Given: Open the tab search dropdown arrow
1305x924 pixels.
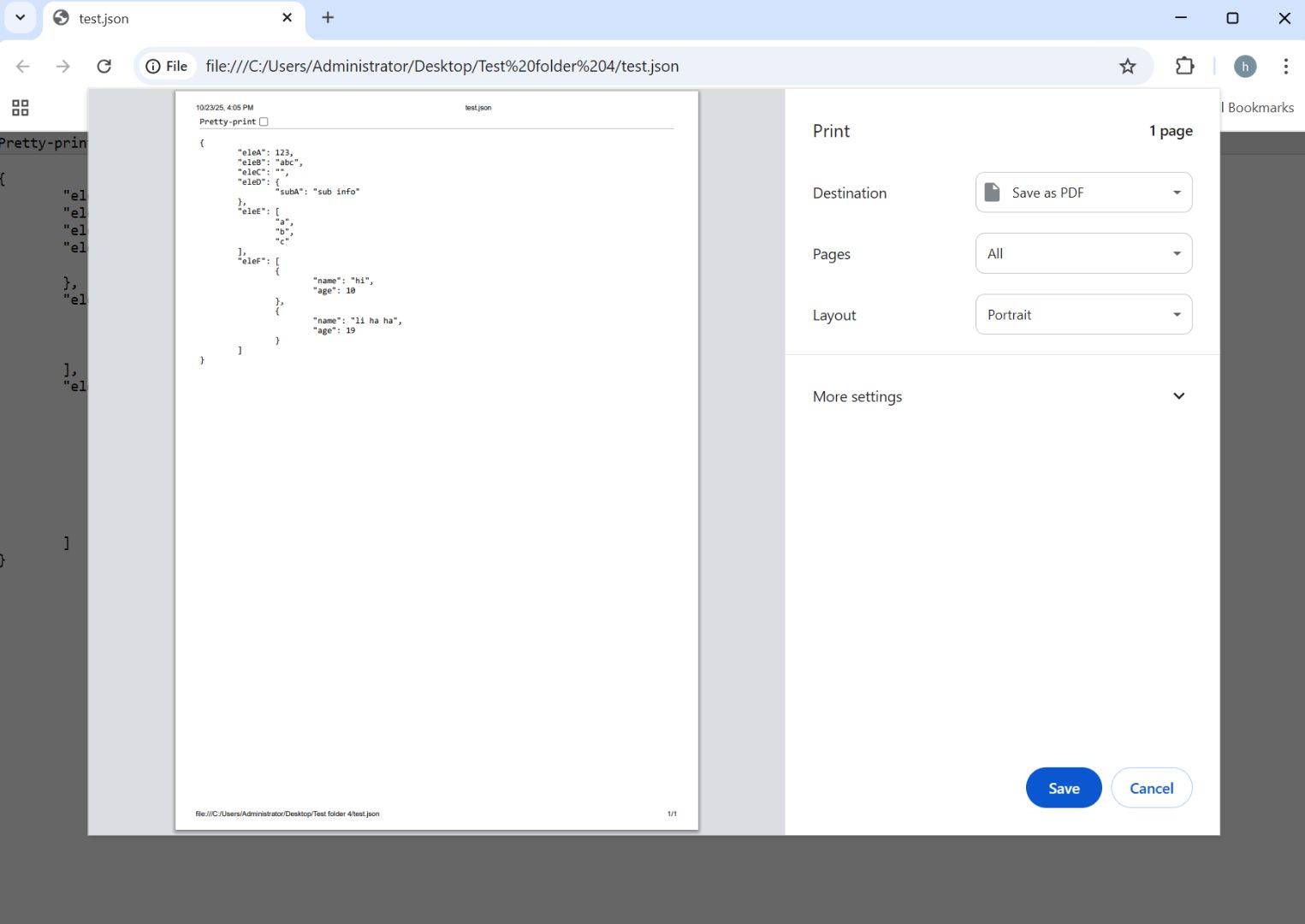Looking at the screenshot, I should click(21, 18).
